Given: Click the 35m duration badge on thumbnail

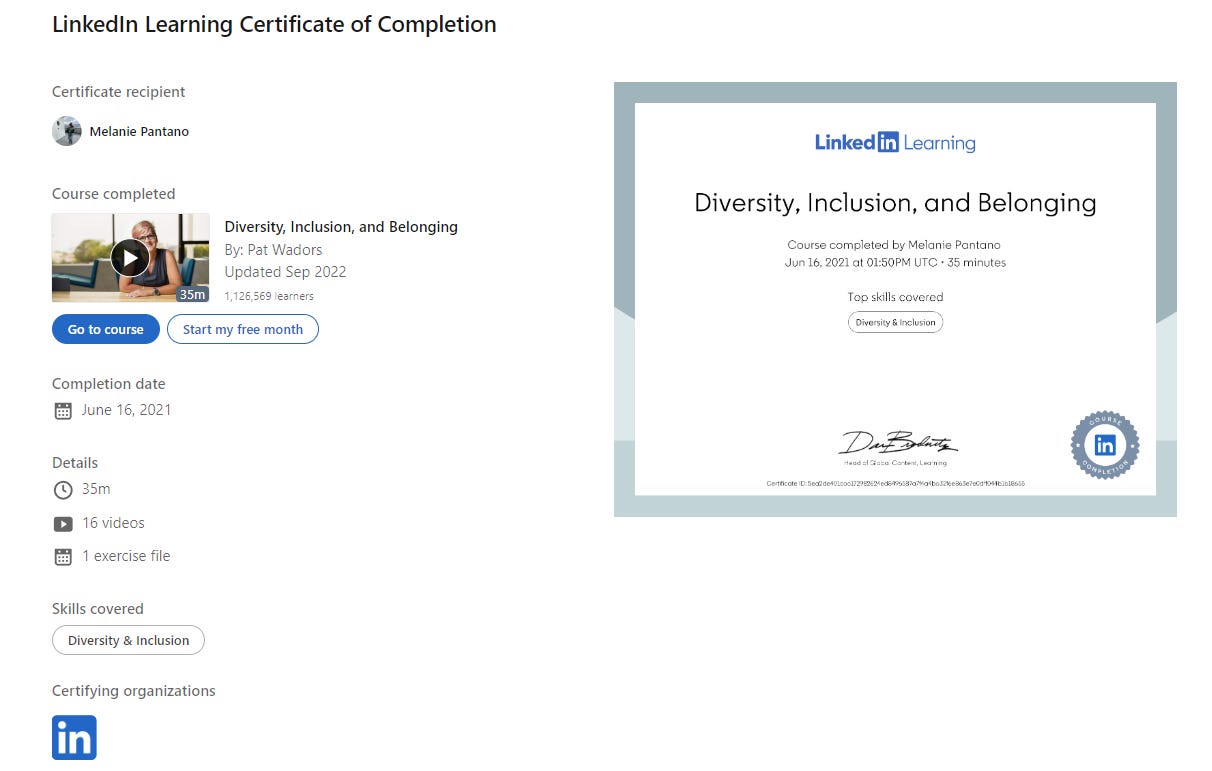Looking at the screenshot, I should point(192,294).
